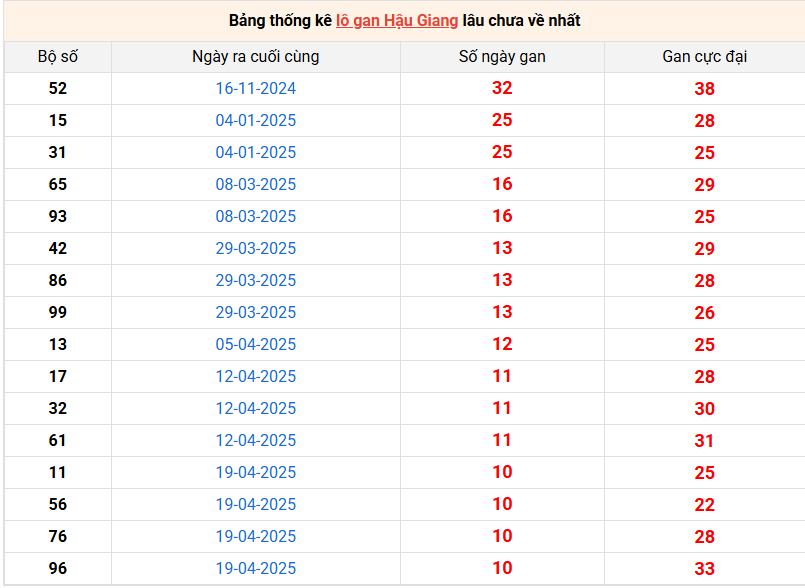Click the 'Gan cực đại' value 33
This screenshot has width=805, height=588.
pyautogui.click(x=704, y=569)
